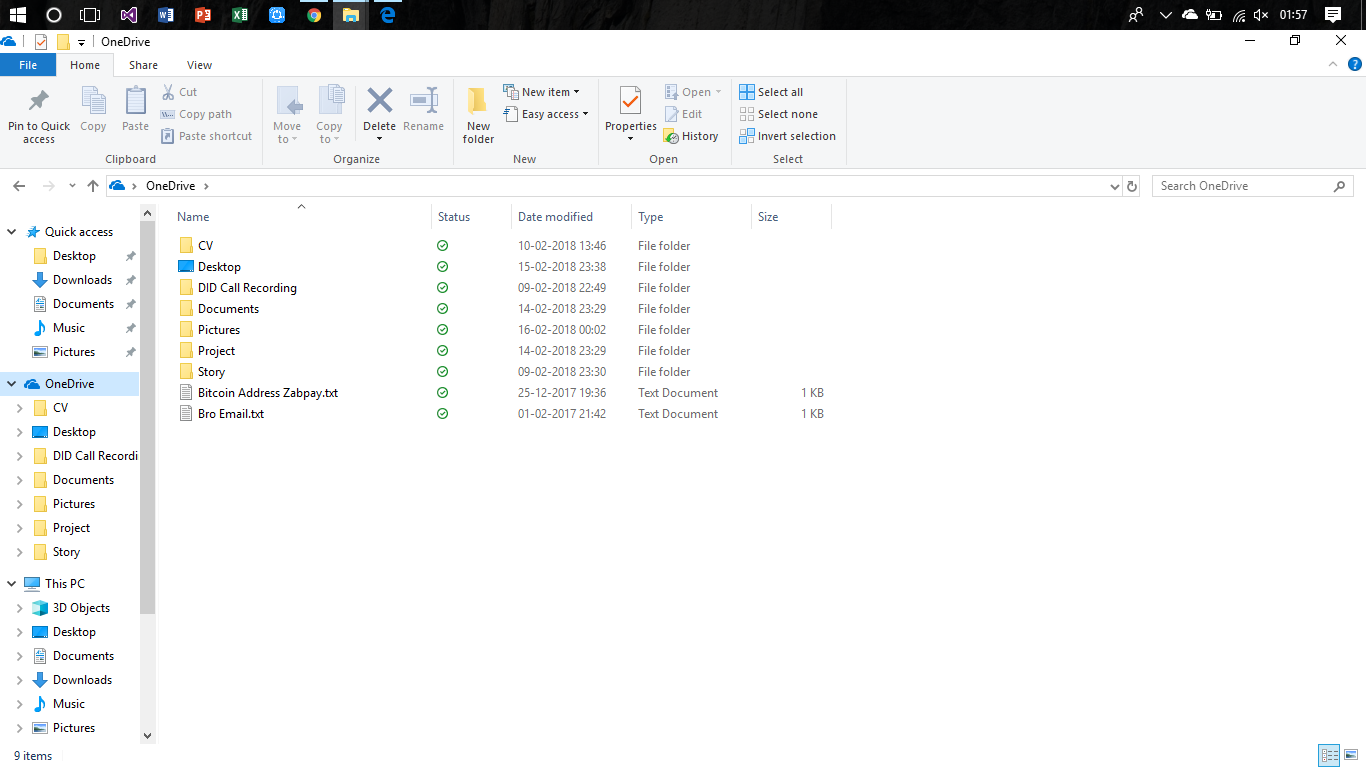Click Pin to Quick access icon

pos(39,101)
